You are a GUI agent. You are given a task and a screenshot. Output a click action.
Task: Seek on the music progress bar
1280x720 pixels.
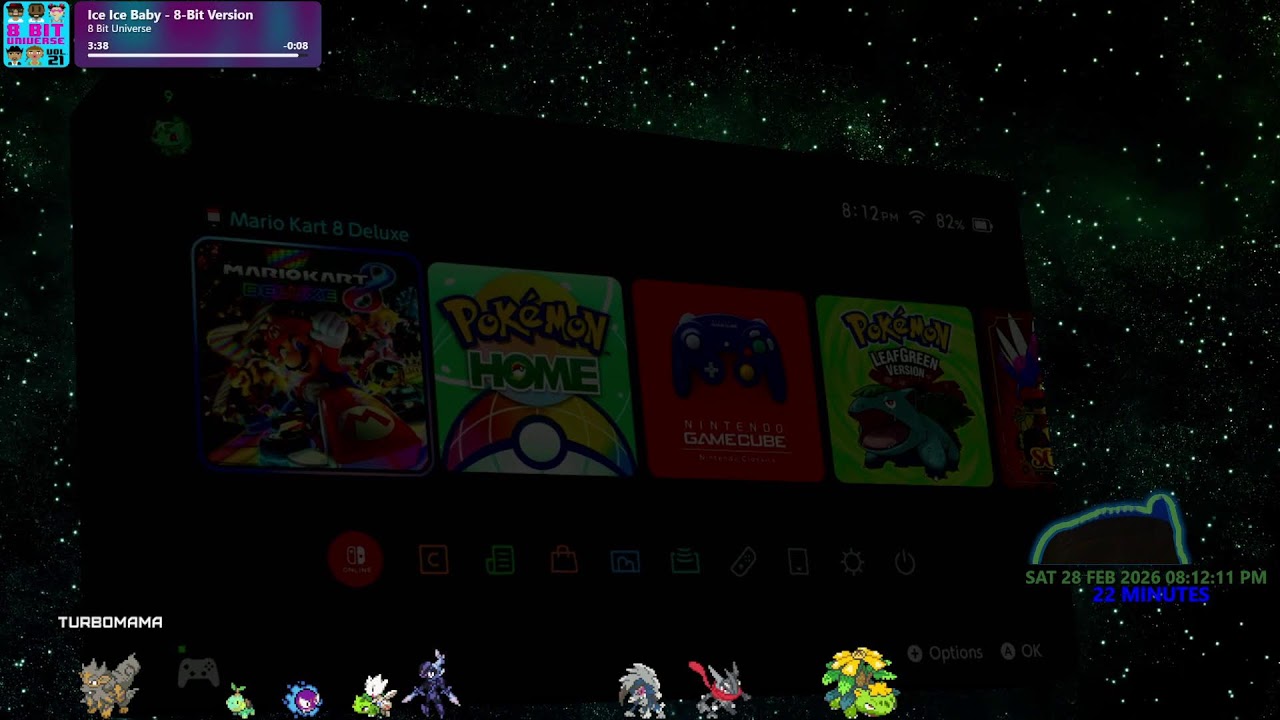pyautogui.click(x=198, y=55)
